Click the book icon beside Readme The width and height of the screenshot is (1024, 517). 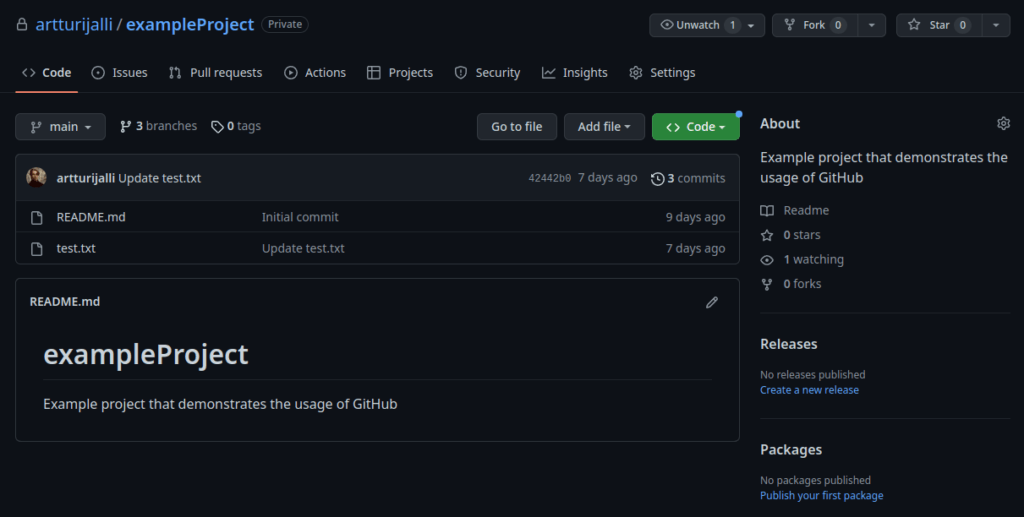point(767,211)
